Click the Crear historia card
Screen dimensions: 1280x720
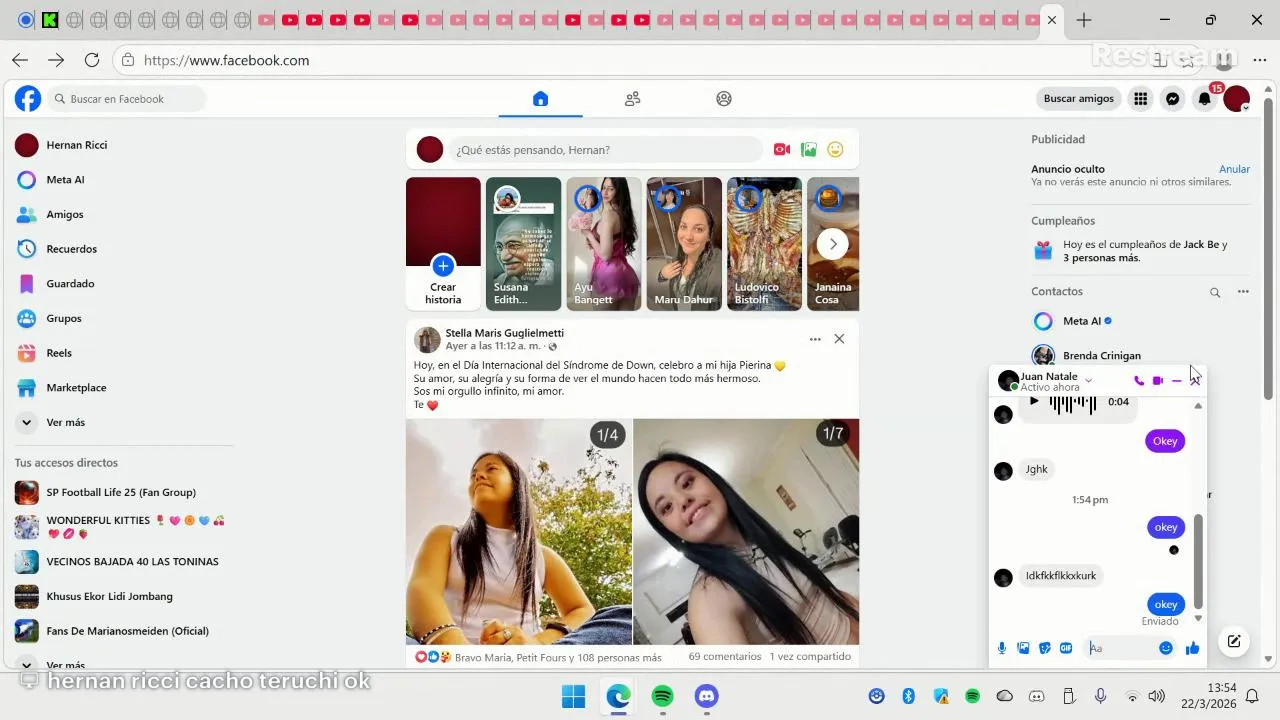(x=443, y=244)
